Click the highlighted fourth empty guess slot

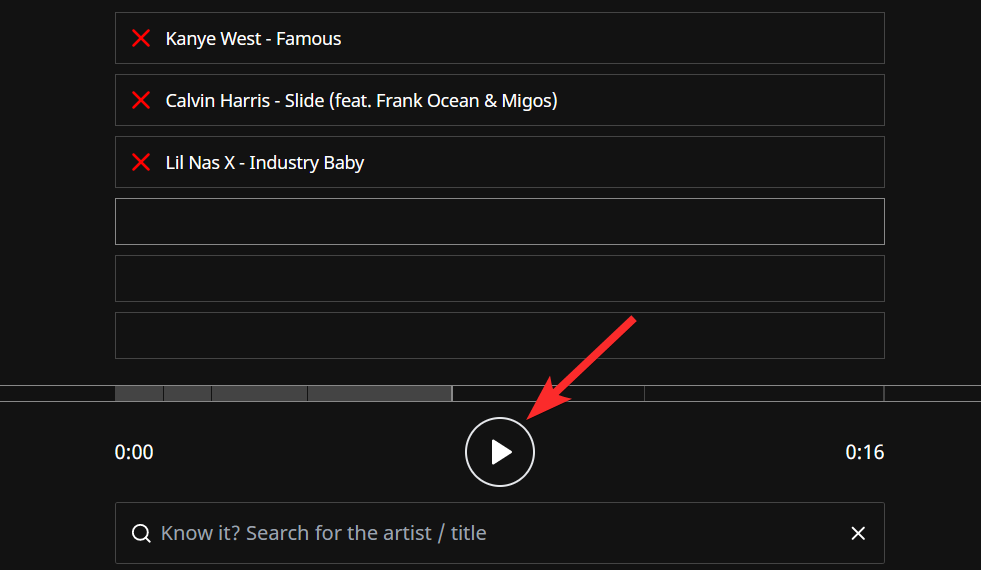pos(500,221)
